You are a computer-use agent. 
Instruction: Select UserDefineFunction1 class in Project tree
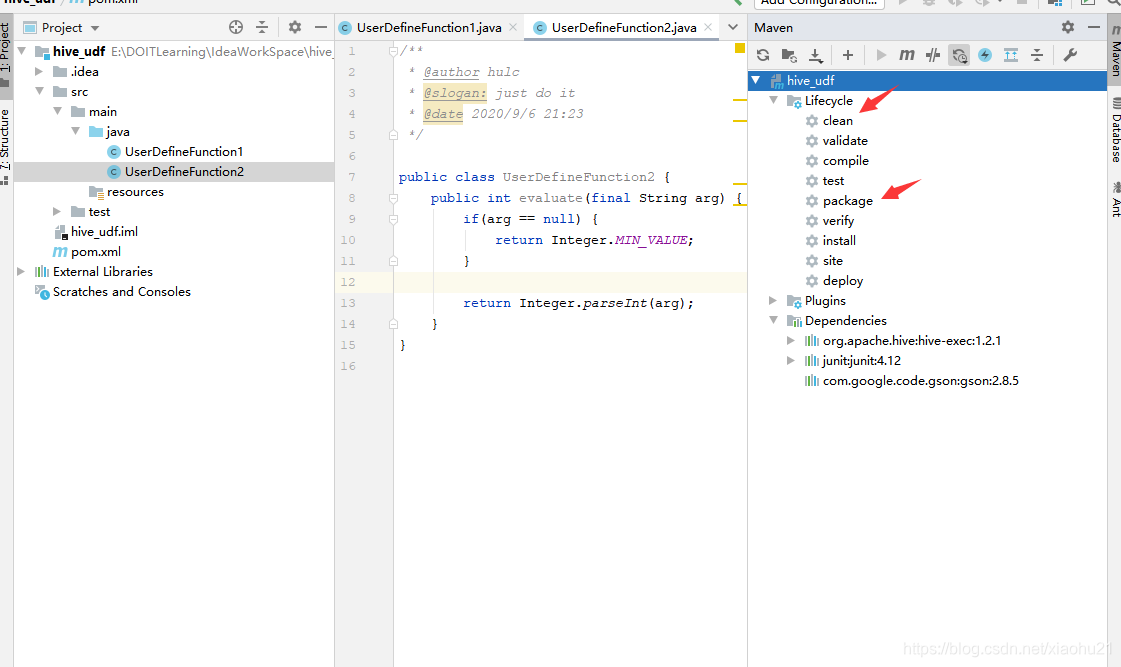click(x=184, y=152)
